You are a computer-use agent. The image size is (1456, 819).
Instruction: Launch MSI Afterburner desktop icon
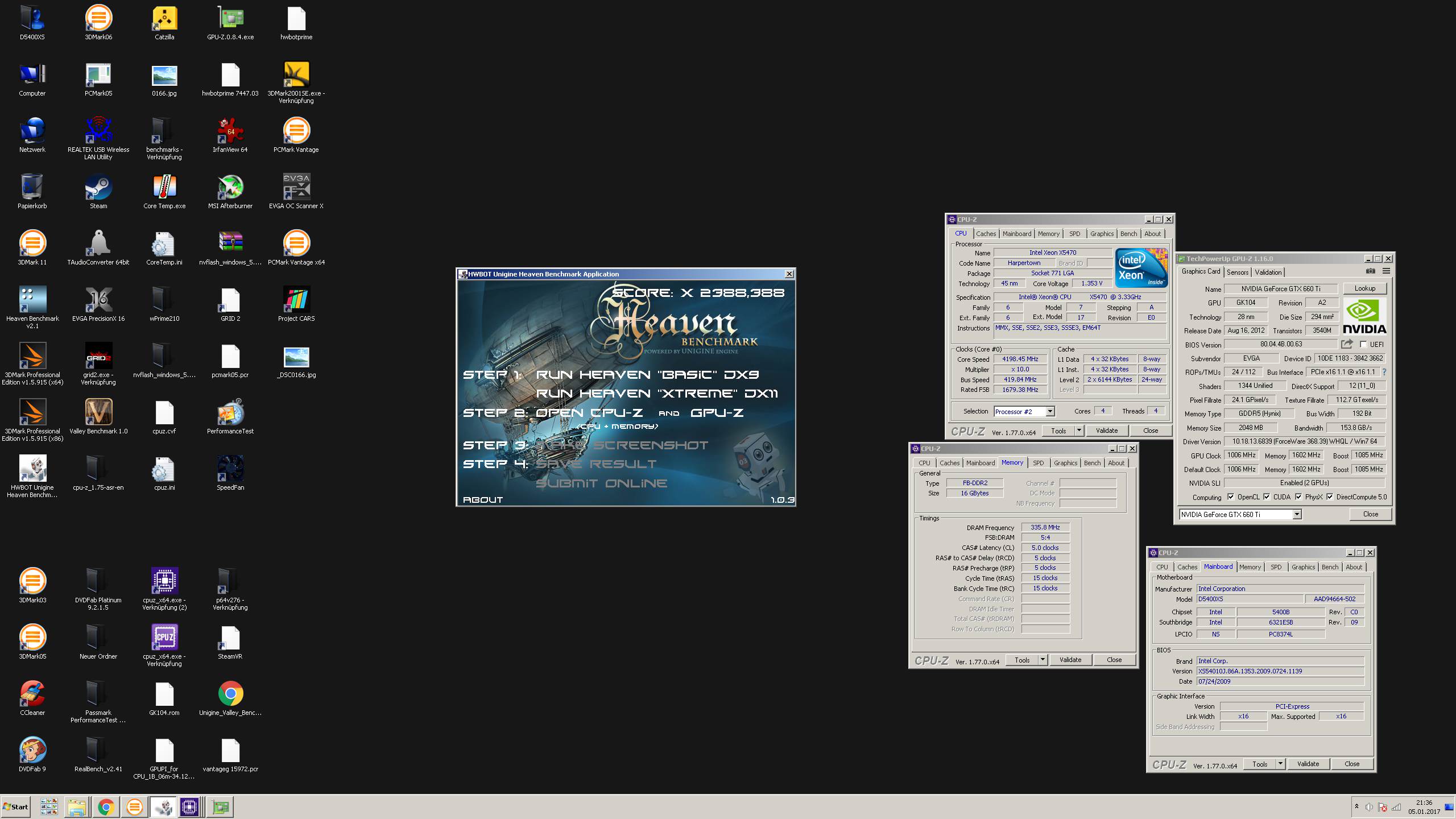coord(230,192)
